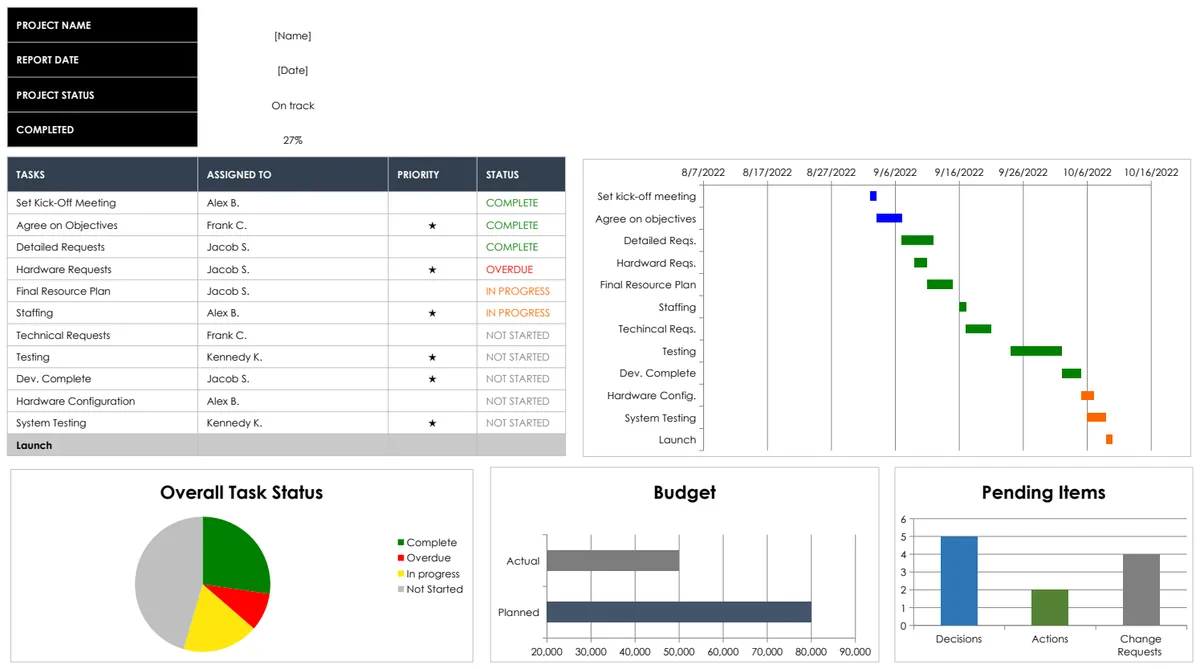Viewport: 1200px width, 669px height.
Task: Click the green Dev. Complete Gantt bar
Action: [1071, 373]
